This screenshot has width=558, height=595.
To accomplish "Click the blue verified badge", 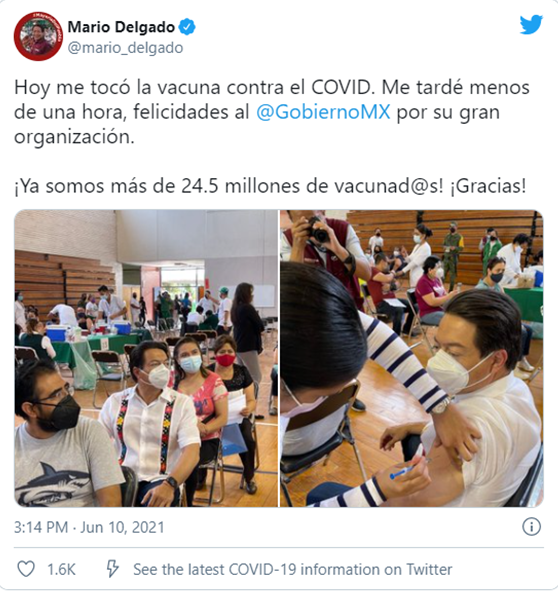I will click(187, 27).
